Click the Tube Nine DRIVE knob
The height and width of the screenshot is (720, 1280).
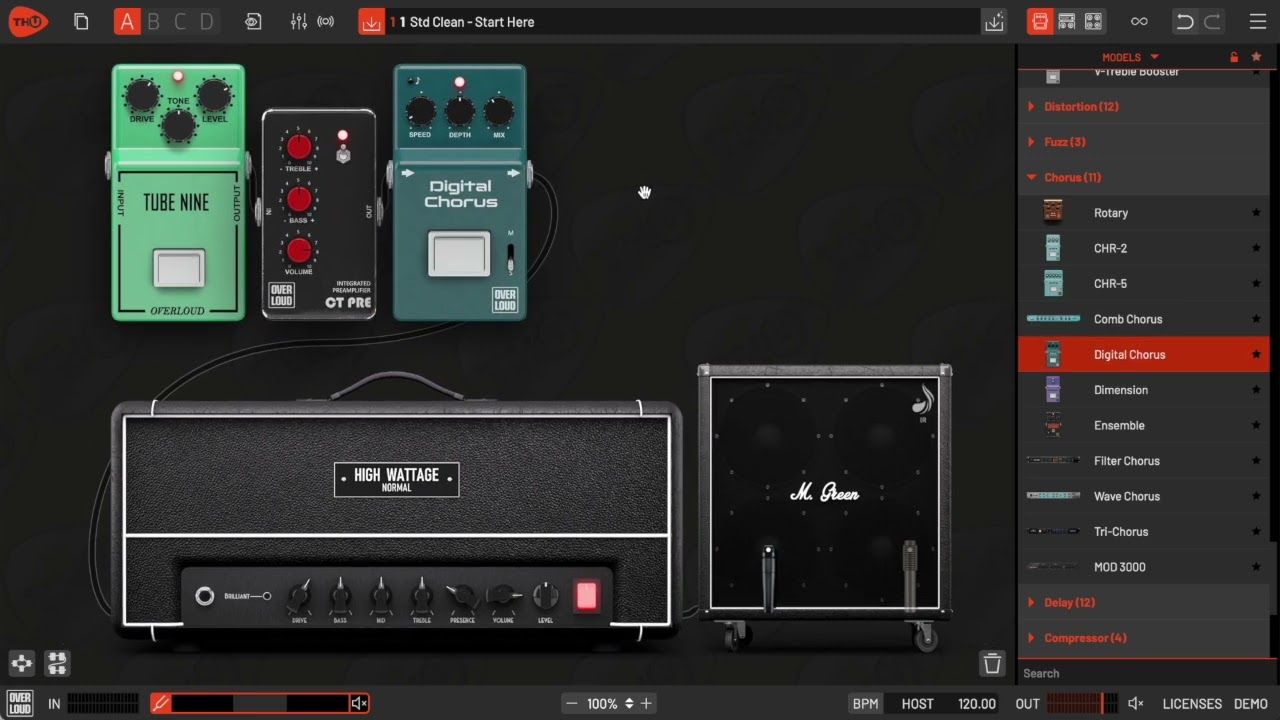[142, 96]
